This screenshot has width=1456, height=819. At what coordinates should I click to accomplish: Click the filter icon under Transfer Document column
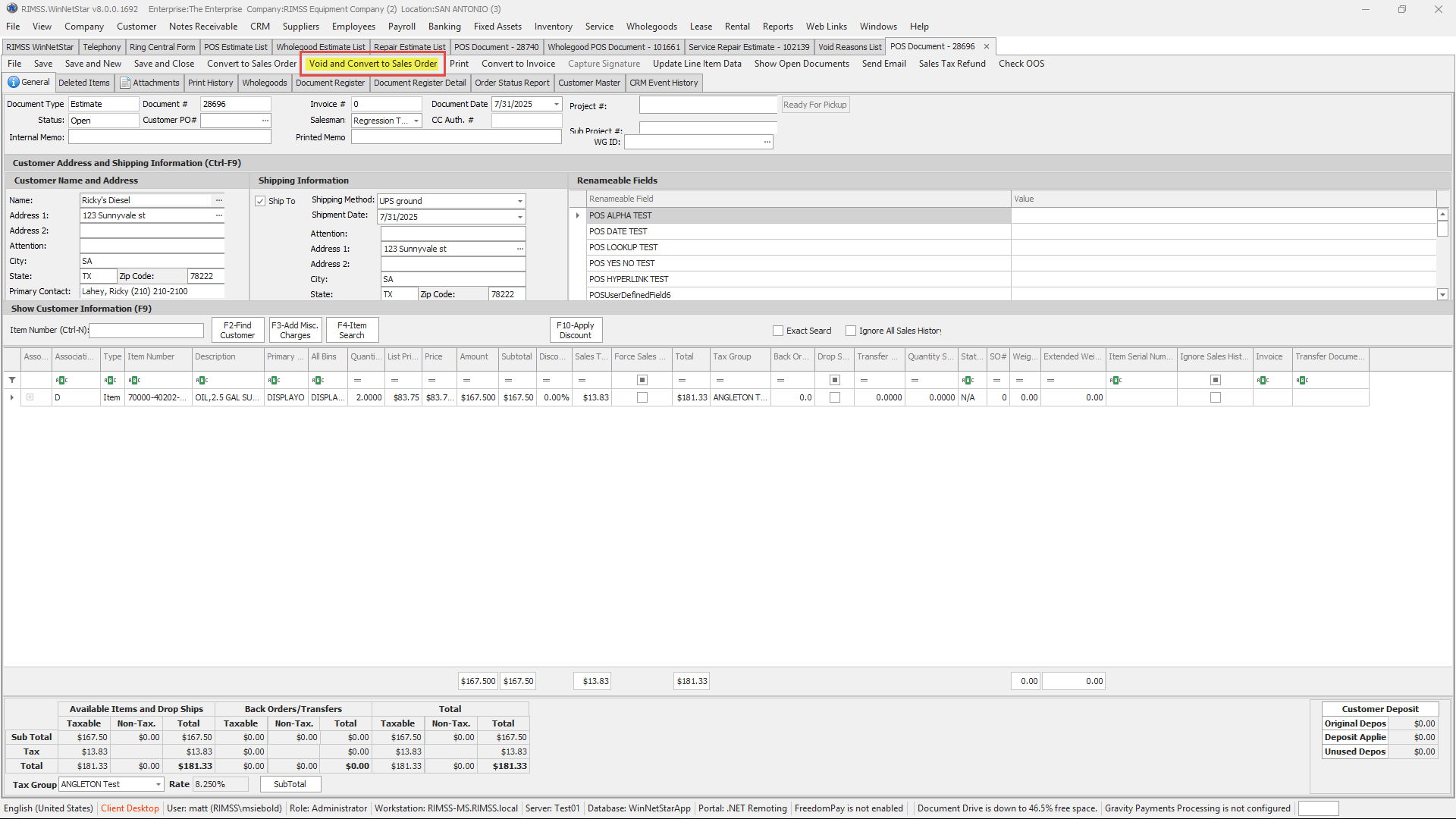coord(1302,380)
